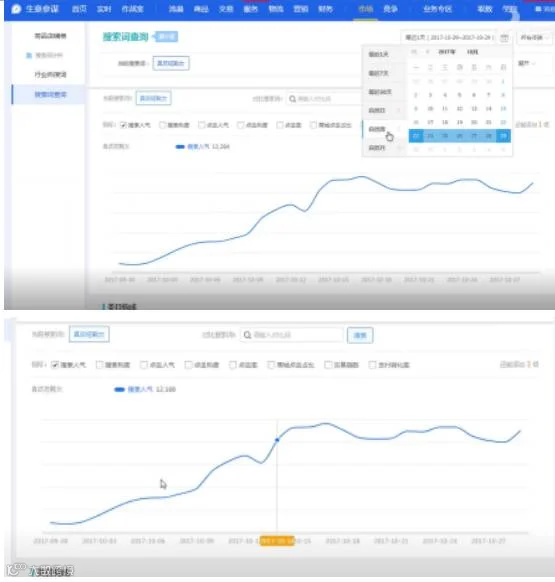Toggle 搜索热度 checkbox in lower panel
This screenshot has width=555, height=582.
99,365
